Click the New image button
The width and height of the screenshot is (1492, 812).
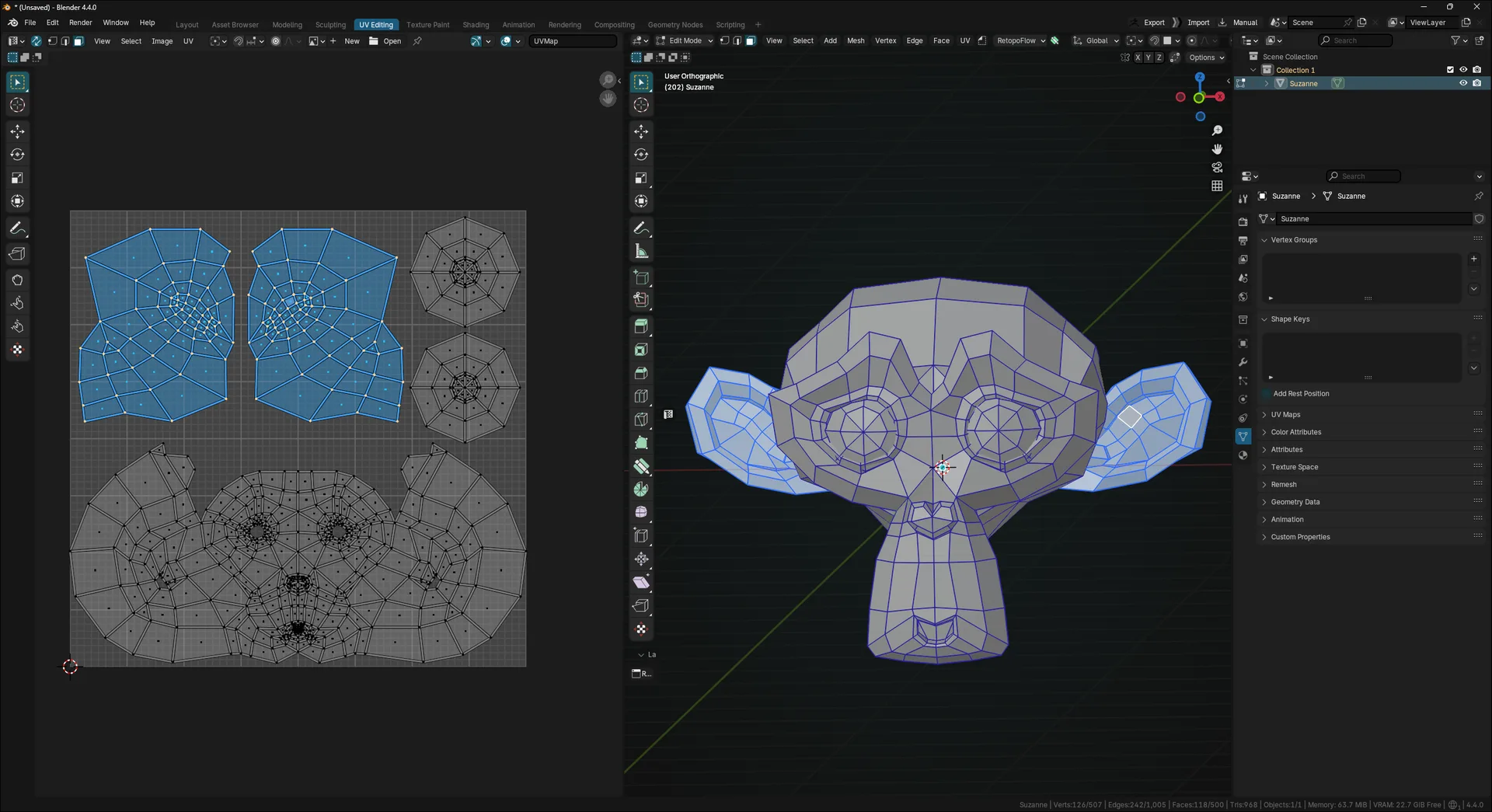tap(345, 41)
